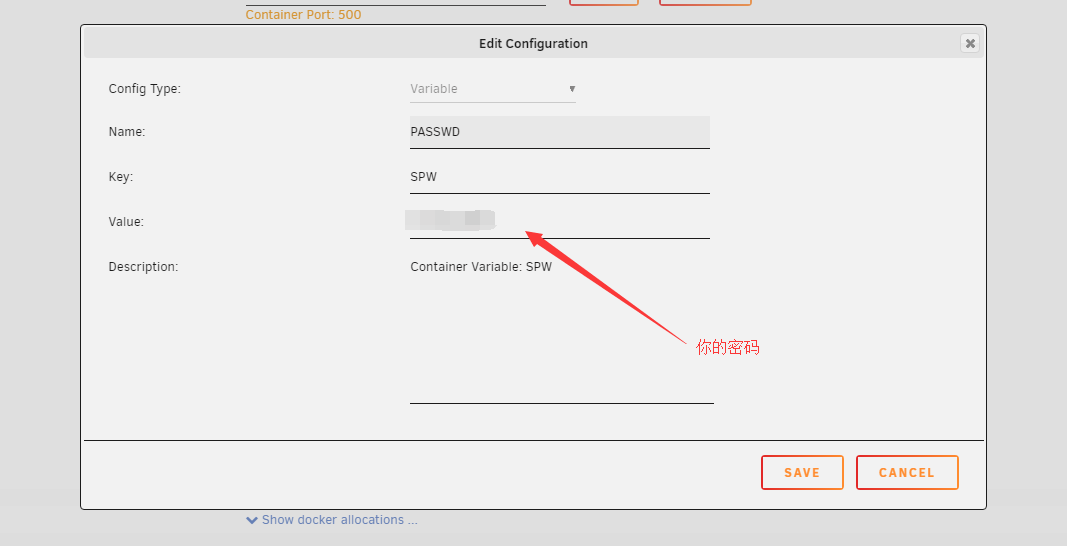Cancel editing the configuration
The height and width of the screenshot is (546, 1067).
point(907,472)
